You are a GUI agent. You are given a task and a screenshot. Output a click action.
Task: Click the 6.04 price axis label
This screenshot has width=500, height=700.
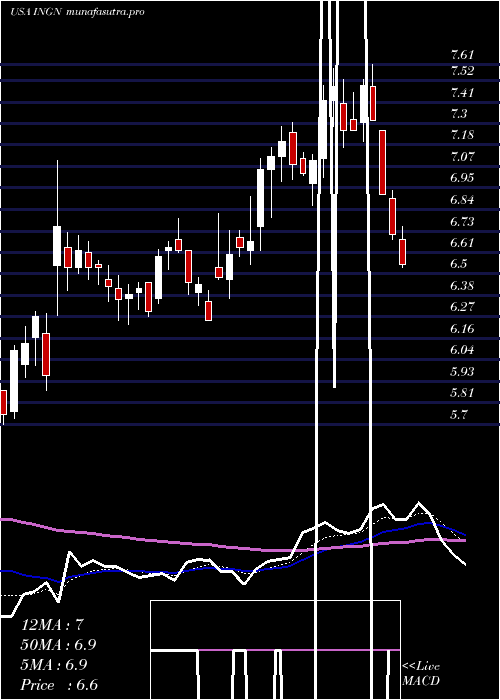coord(462,350)
